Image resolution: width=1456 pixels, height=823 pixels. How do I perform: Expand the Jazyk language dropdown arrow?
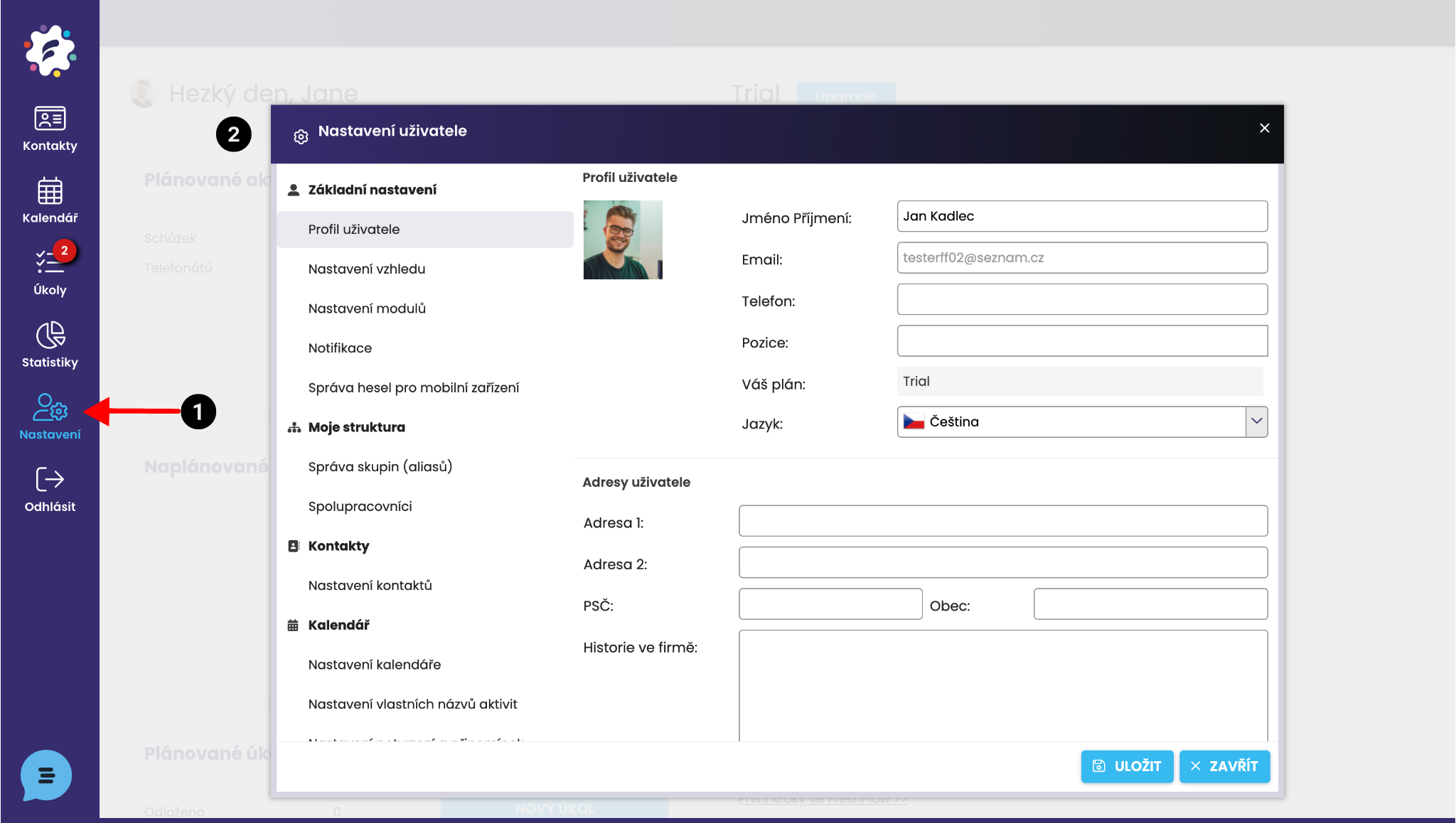(1256, 421)
